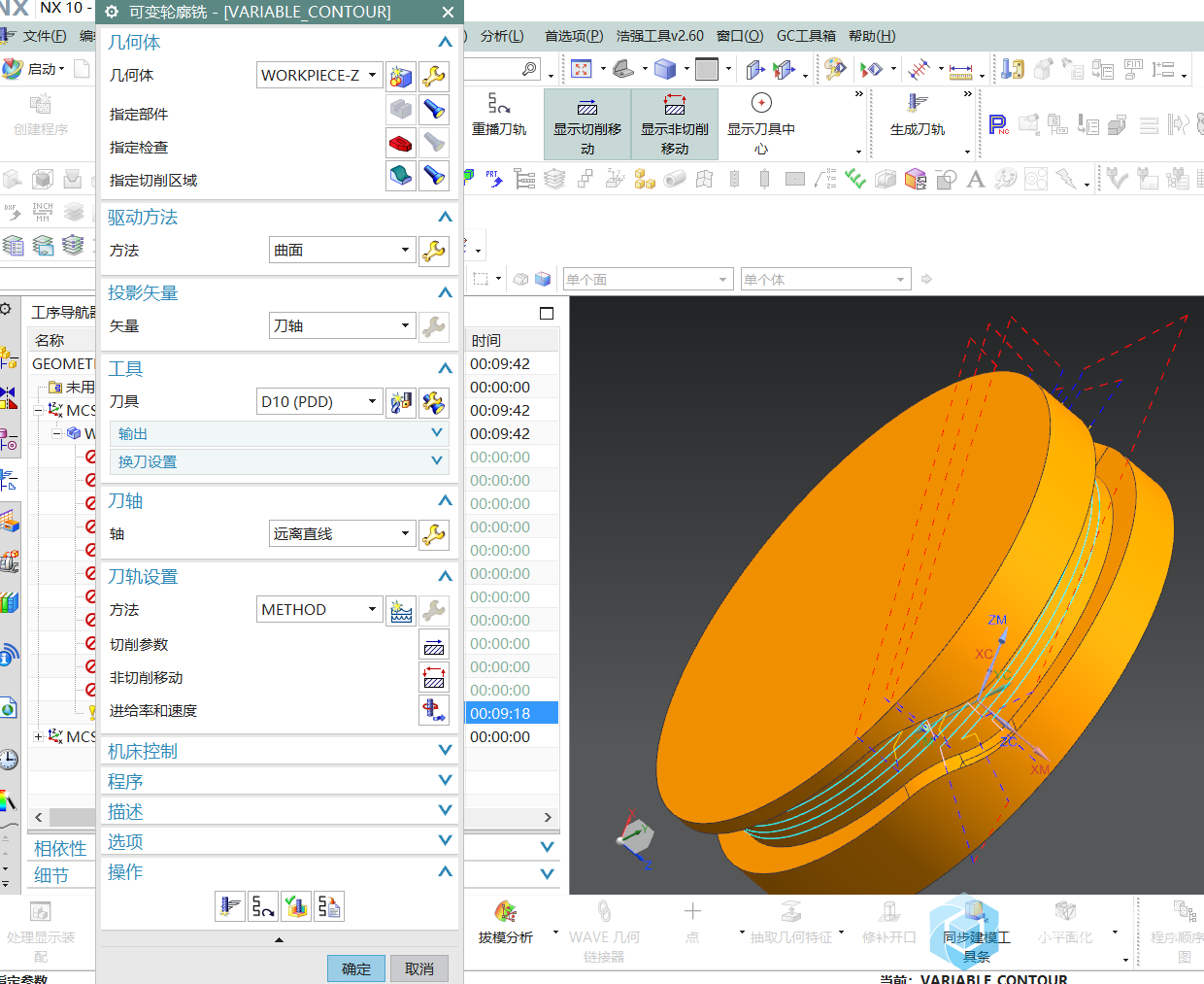Edit geometry wrench next to WORKPIECE-Z

[434, 76]
